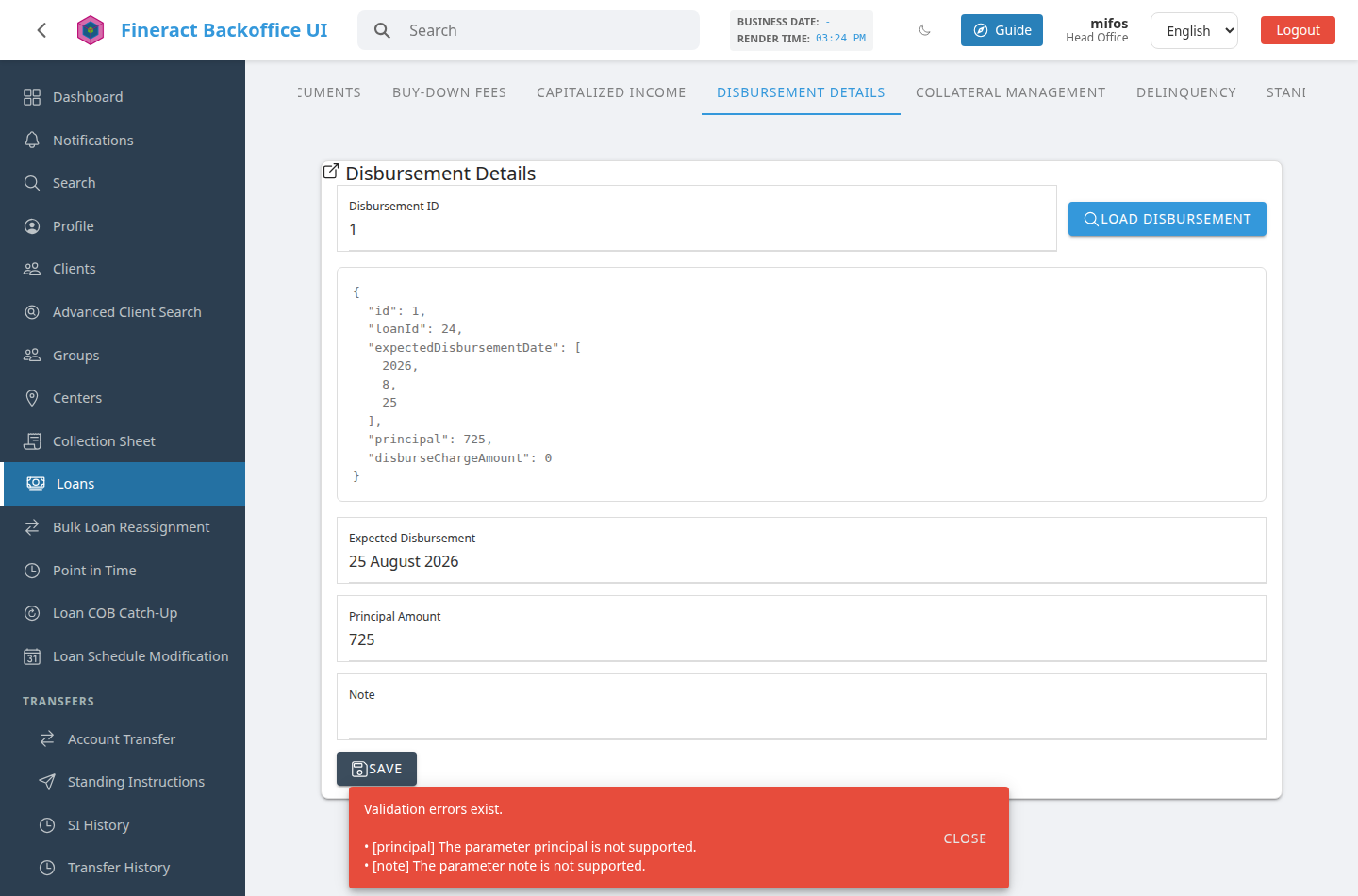Click the Groups people icon
1358x896 pixels.
point(32,355)
